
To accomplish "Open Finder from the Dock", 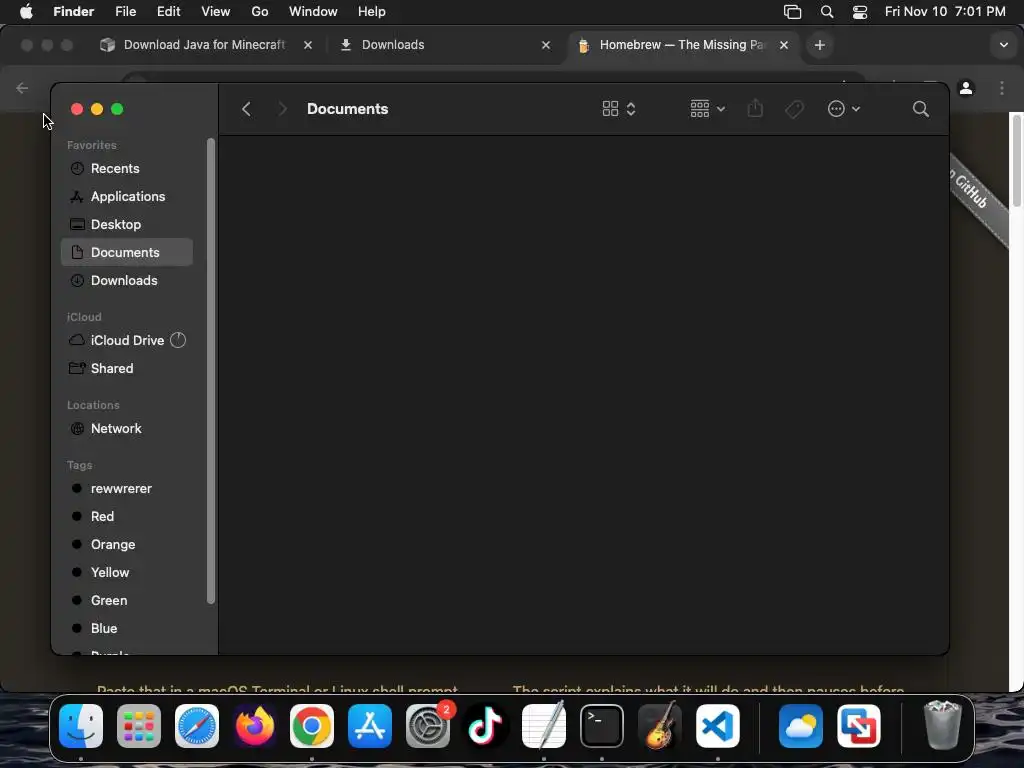I will click(81, 726).
